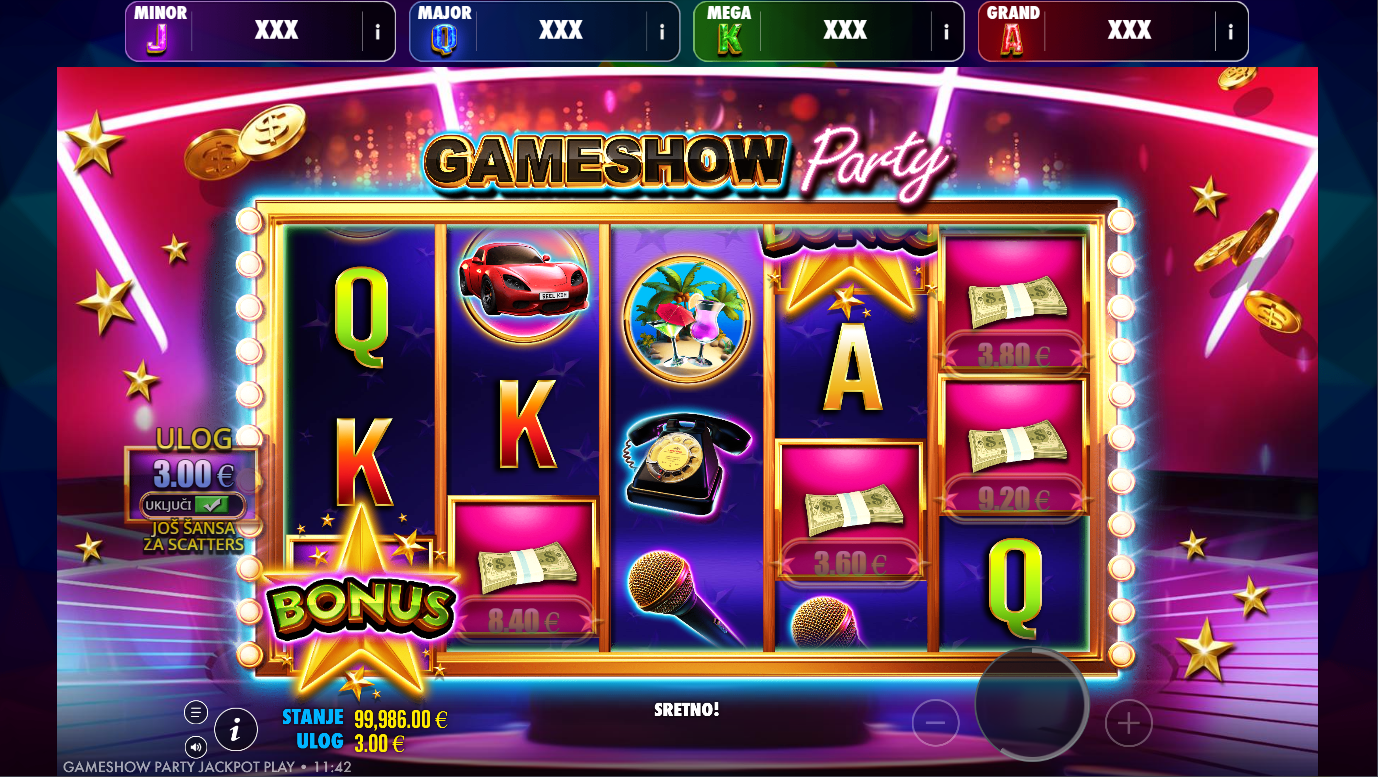The height and width of the screenshot is (777, 1378).
Task: Open the game info button
Action: click(x=236, y=730)
